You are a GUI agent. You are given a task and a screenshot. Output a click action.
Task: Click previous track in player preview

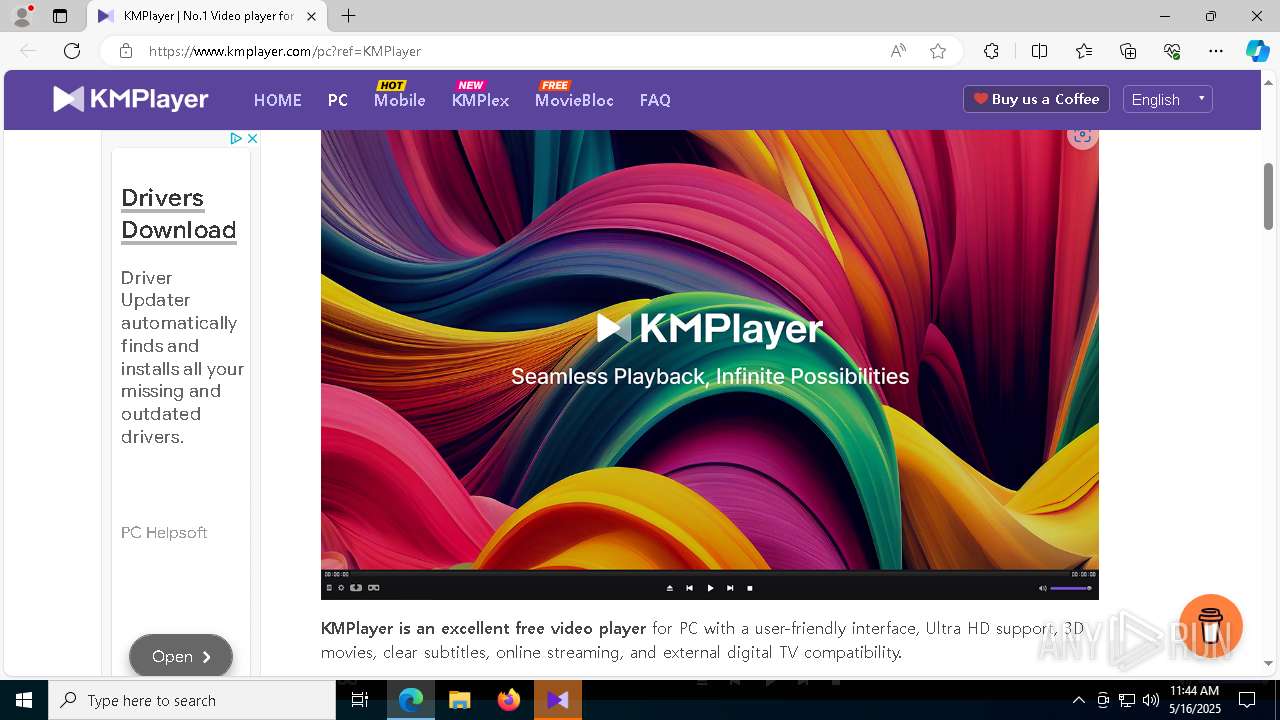(x=689, y=588)
